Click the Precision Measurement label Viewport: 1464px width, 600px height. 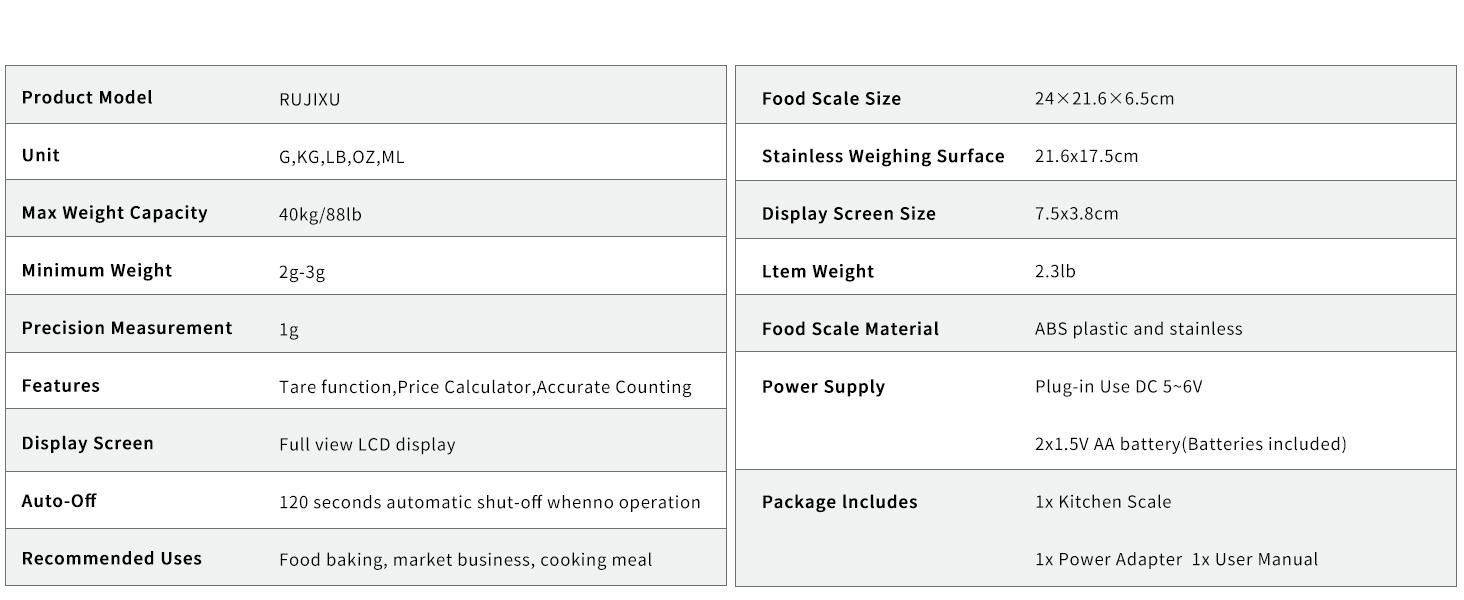tap(127, 328)
